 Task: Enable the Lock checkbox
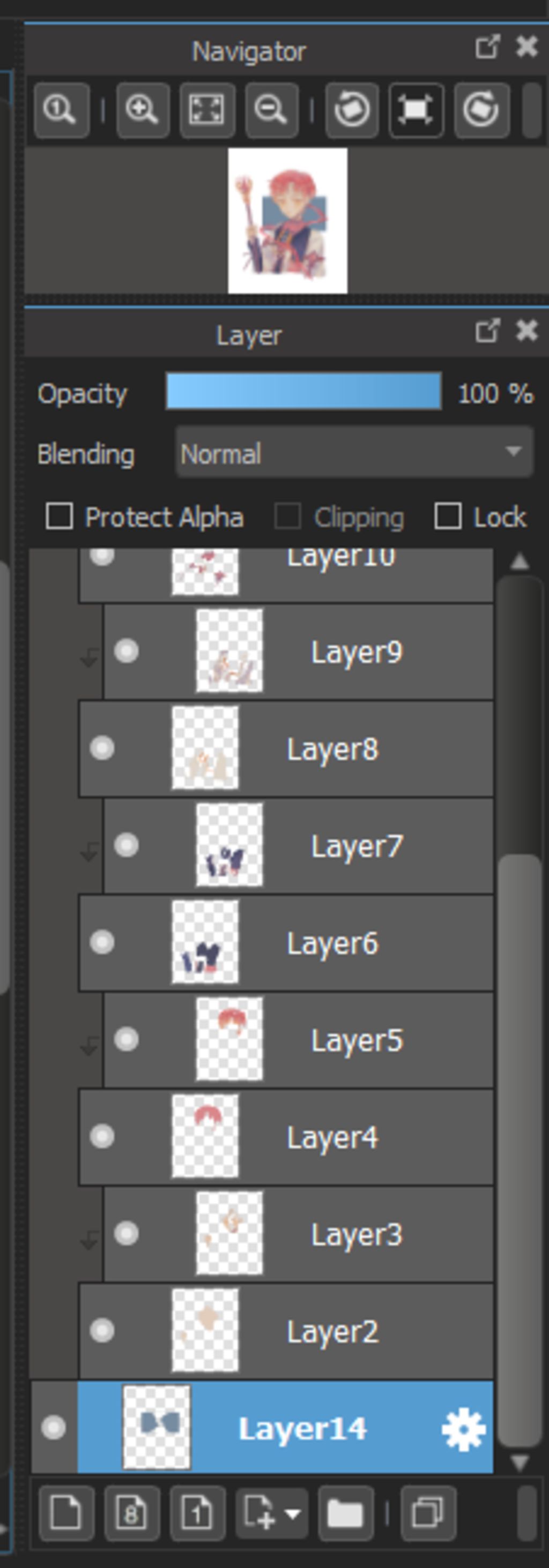447,516
